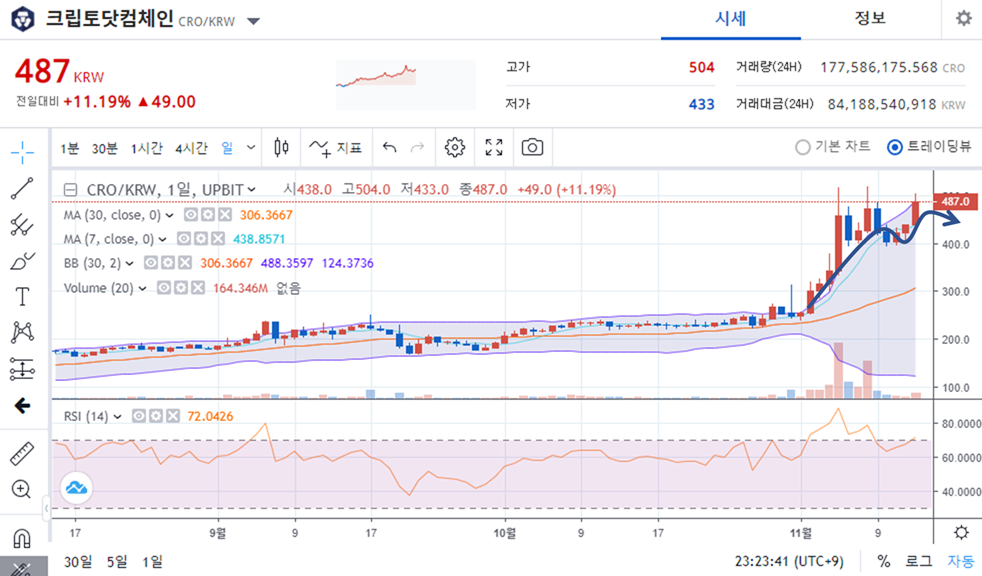Select the XABCD pattern tool
This screenshot has width=982, height=576.
(x=23, y=332)
